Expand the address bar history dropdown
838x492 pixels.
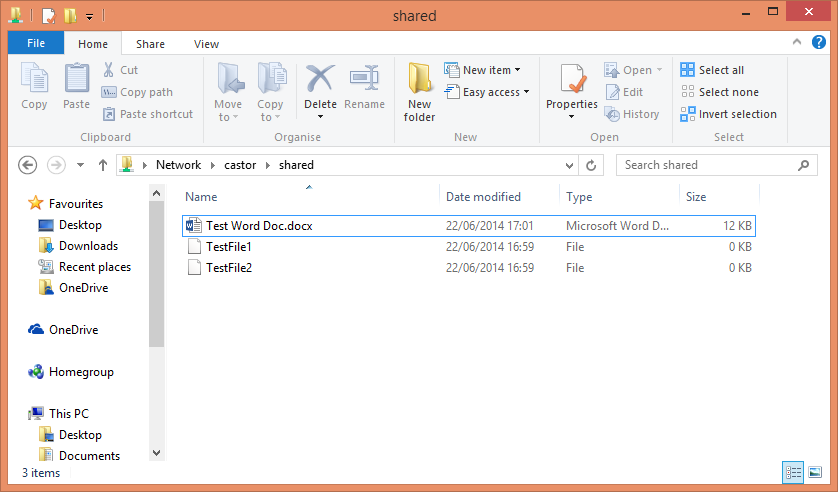(569, 165)
